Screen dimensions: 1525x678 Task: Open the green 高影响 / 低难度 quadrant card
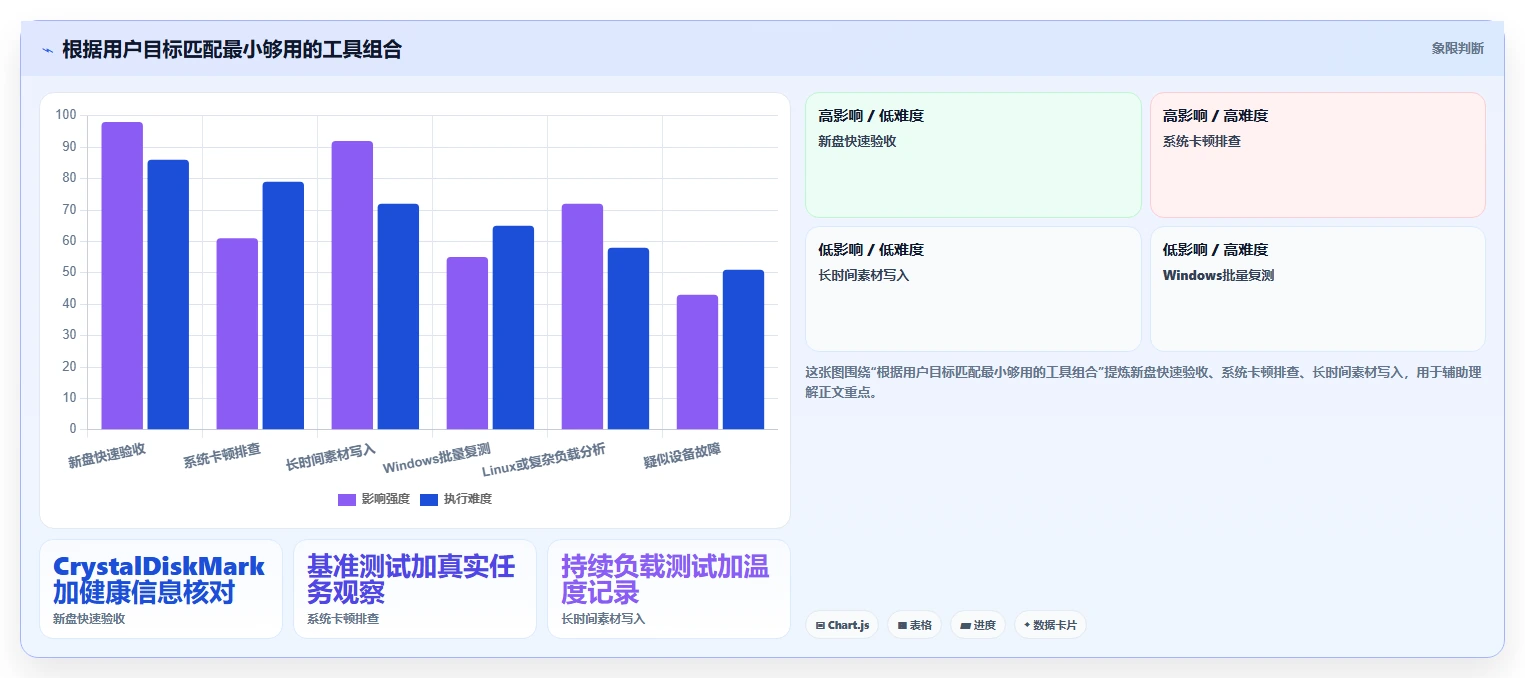pyautogui.click(x=973, y=155)
